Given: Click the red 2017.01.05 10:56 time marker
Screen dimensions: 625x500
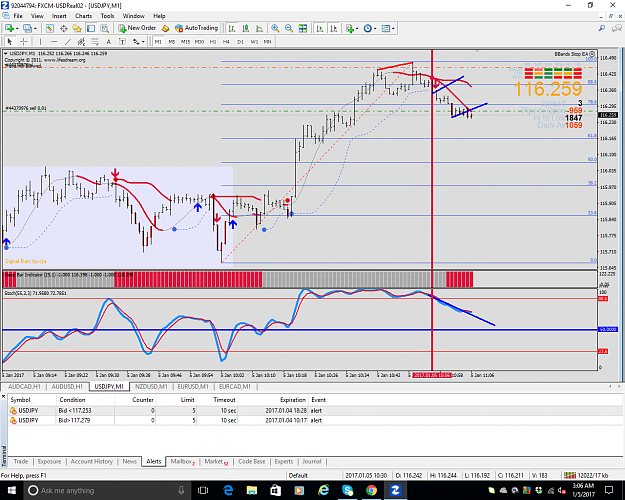Looking at the screenshot, I should 432,376.
